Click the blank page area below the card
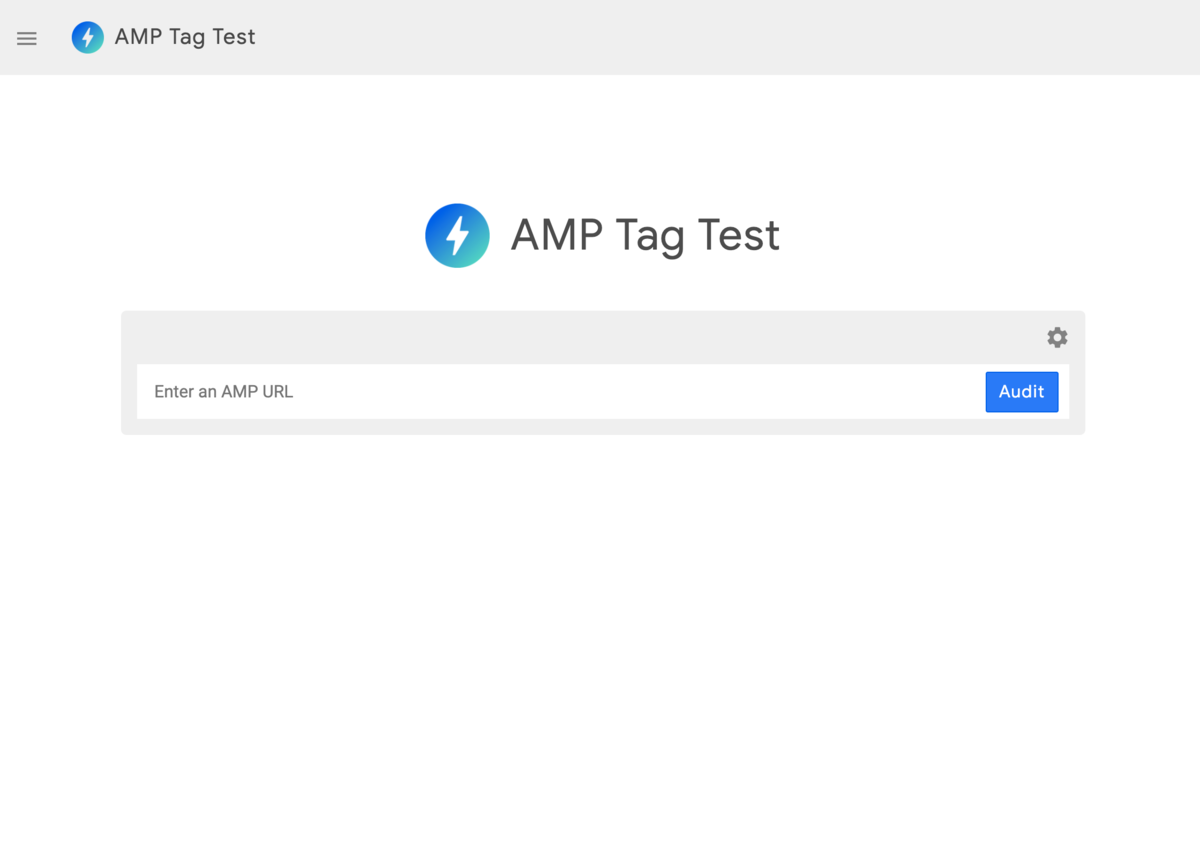The height and width of the screenshot is (842, 1200). point(600,620)
